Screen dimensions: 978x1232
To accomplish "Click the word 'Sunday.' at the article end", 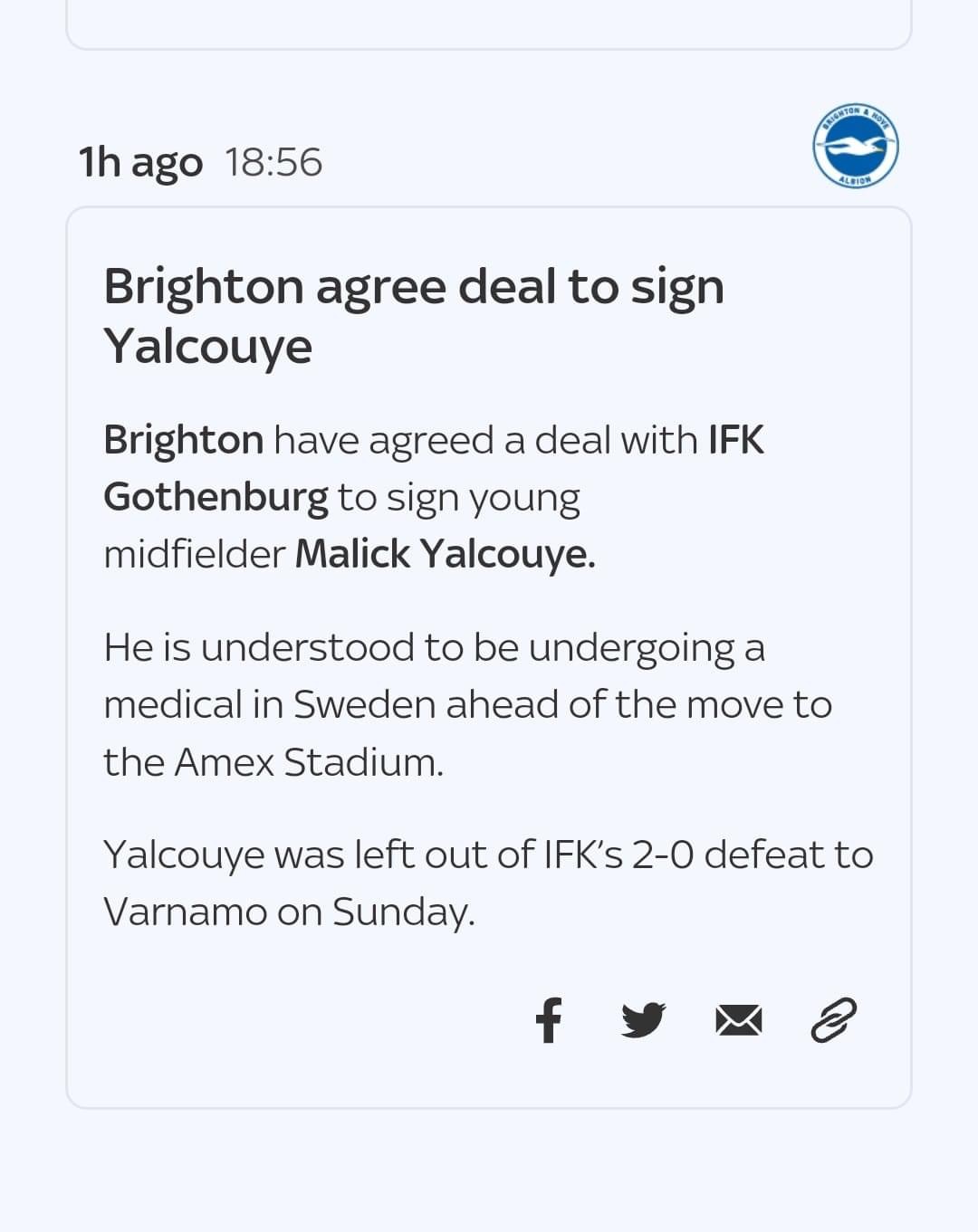I will click(404, 912).
